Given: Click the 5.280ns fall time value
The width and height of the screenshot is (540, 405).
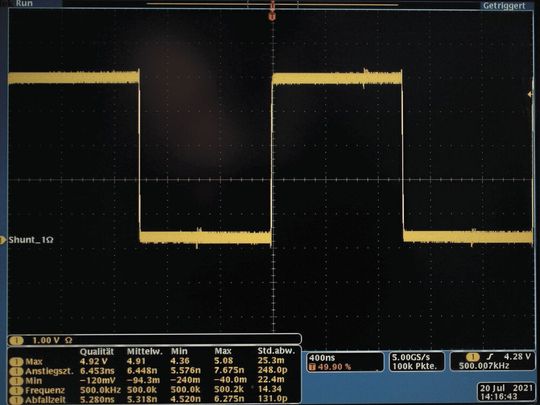Looking at the screenshot, I should tap(97, 400).
